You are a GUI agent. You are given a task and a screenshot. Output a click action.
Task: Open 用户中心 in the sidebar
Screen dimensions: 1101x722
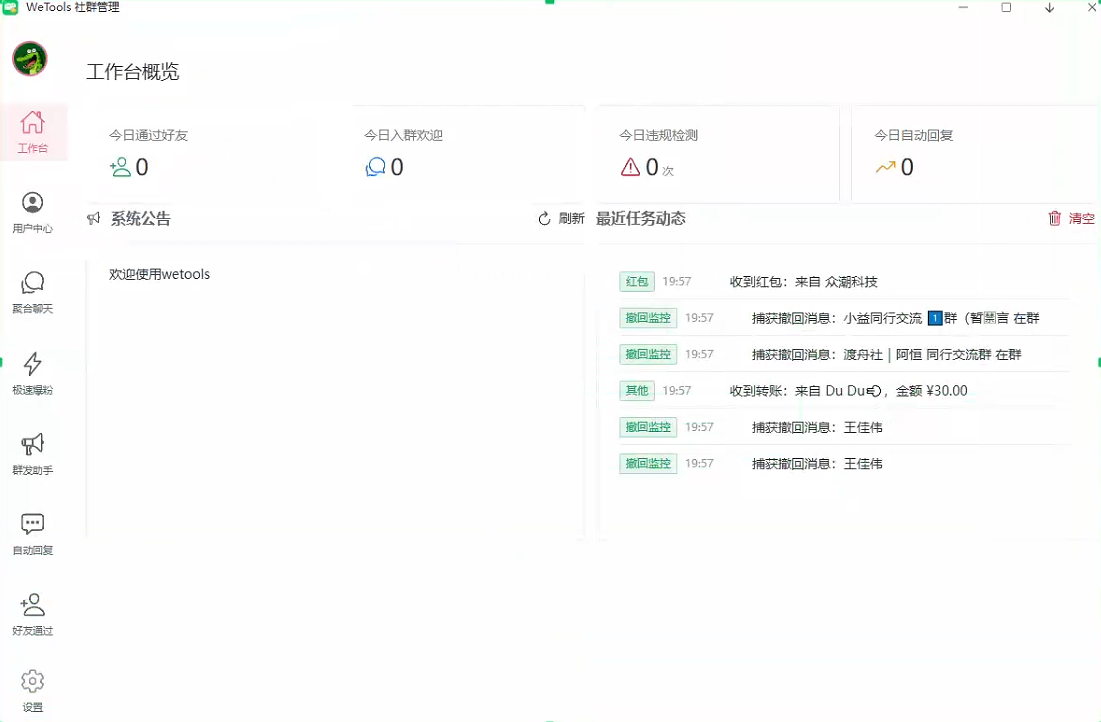coord(33,212)
